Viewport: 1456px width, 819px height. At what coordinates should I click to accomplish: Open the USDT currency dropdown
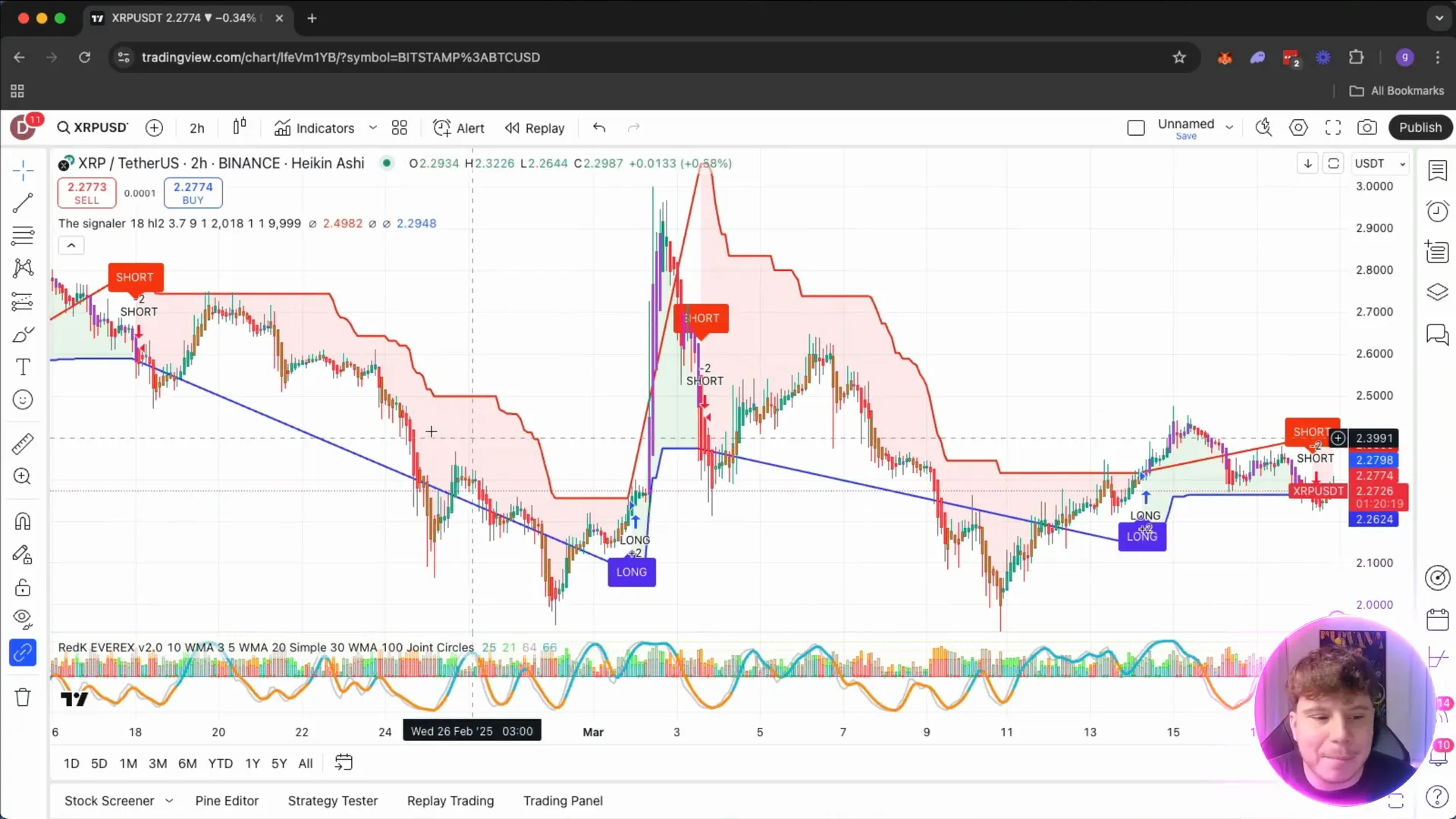(x=1380, y=163)
